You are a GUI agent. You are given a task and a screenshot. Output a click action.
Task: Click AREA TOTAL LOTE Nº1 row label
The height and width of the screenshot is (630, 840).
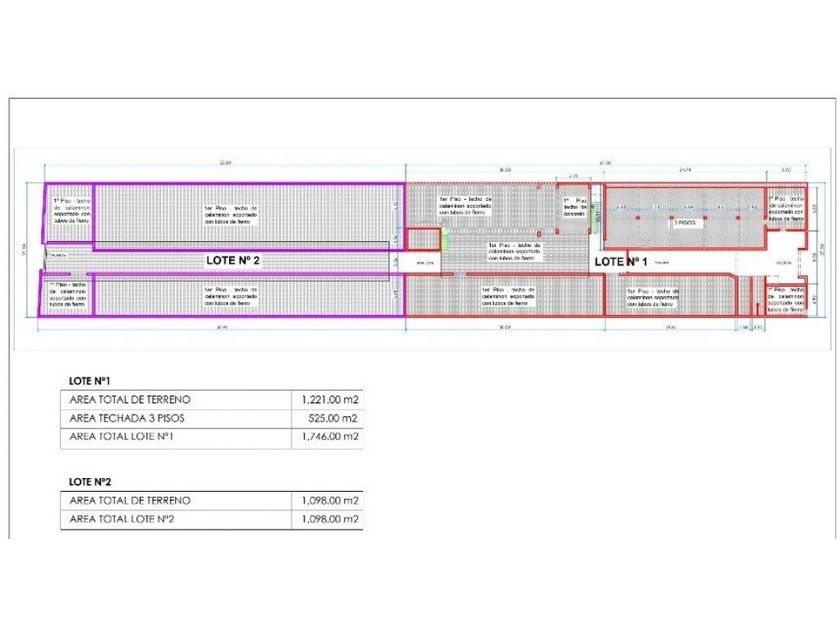(x=122, y=437)
